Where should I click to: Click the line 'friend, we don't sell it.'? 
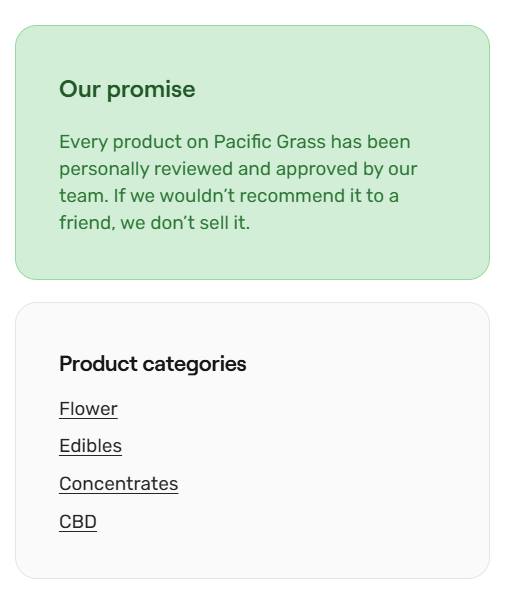coord(154,223)
